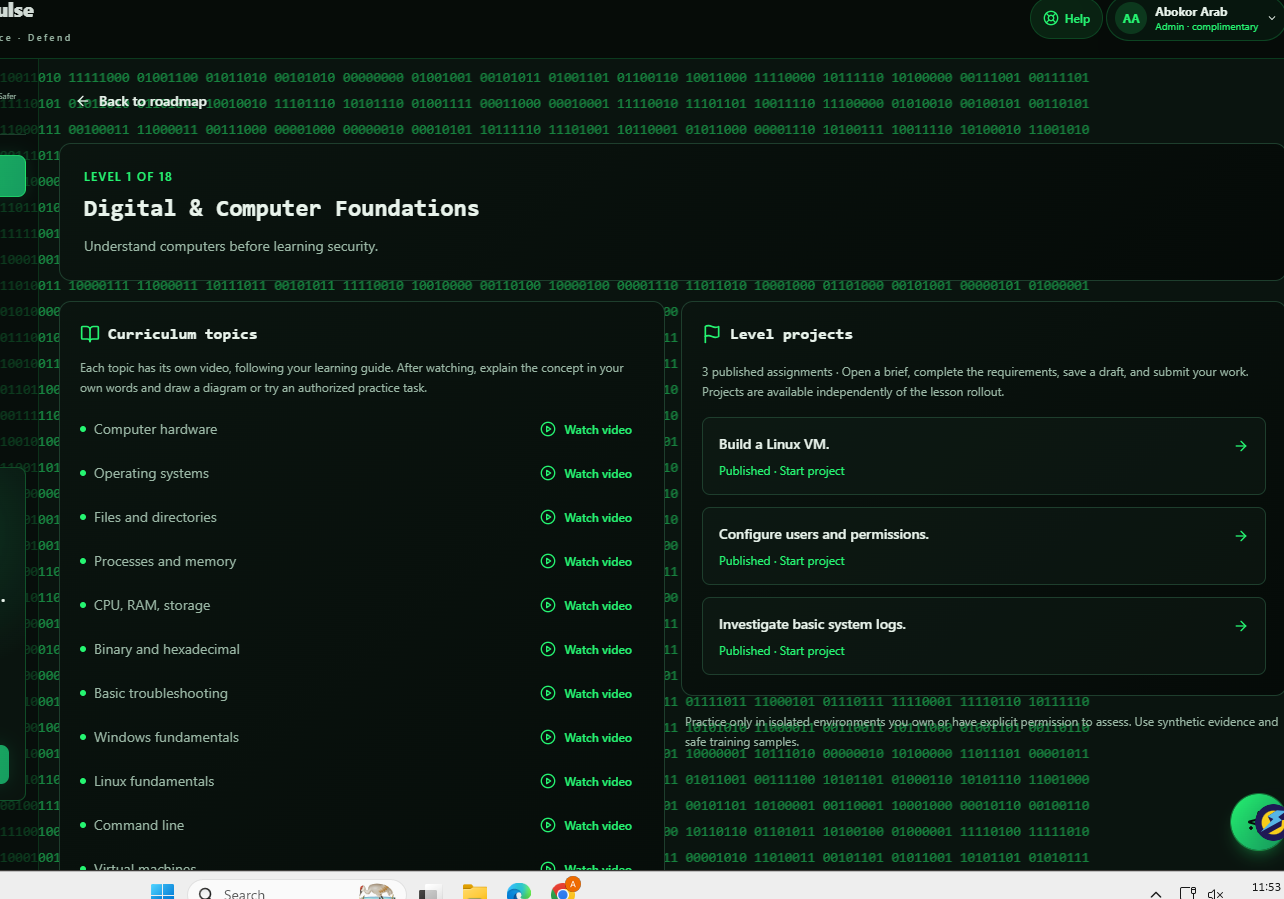Open Microsoft Edge from taskbar
This screenshot has height=899, width=1284.
(x=518, y=892)
